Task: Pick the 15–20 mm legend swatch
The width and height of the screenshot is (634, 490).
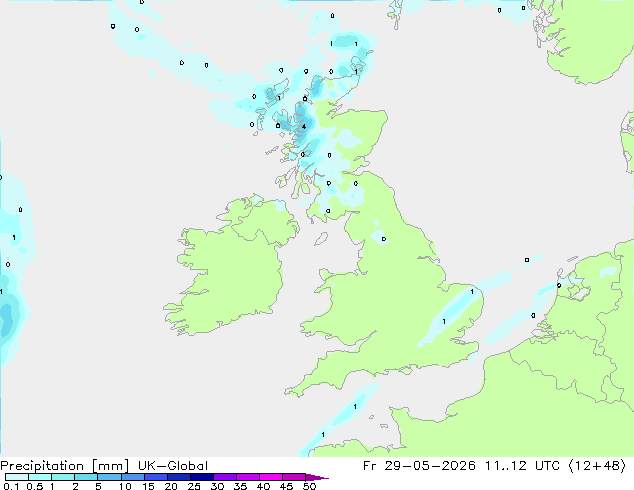Action: point(156,477)
